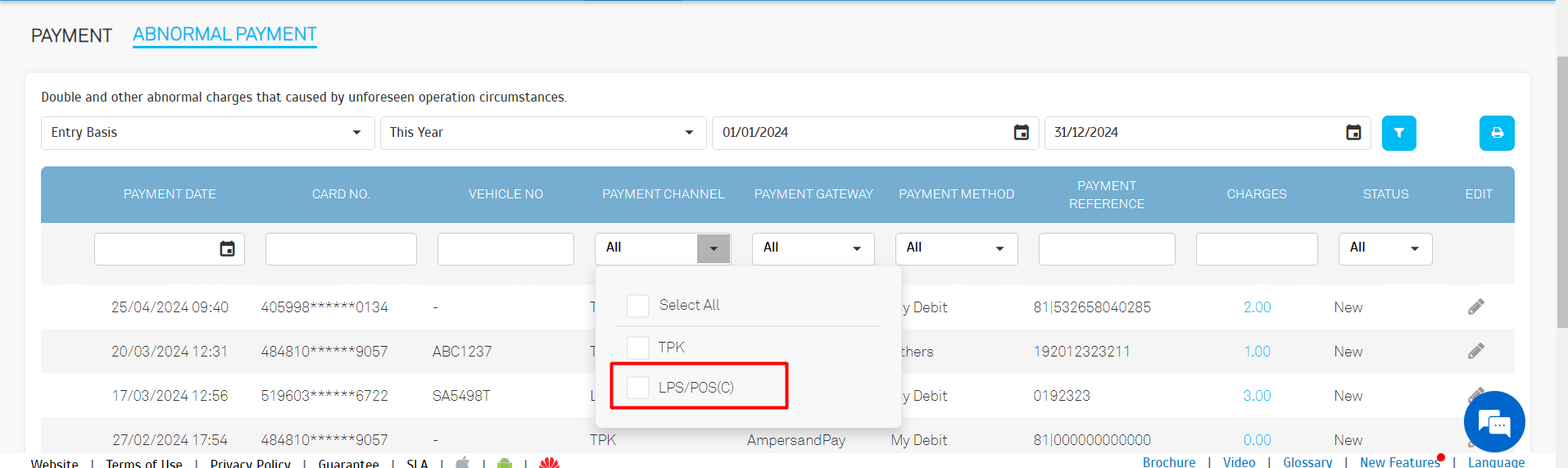Click the Card No. filter input field

click(341, 249)
